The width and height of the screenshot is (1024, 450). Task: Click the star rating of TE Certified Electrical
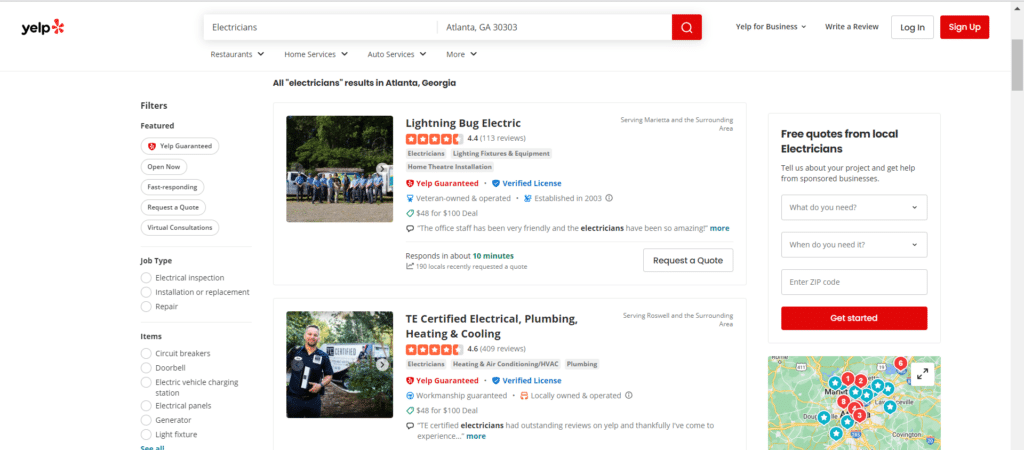pos(434,349)
